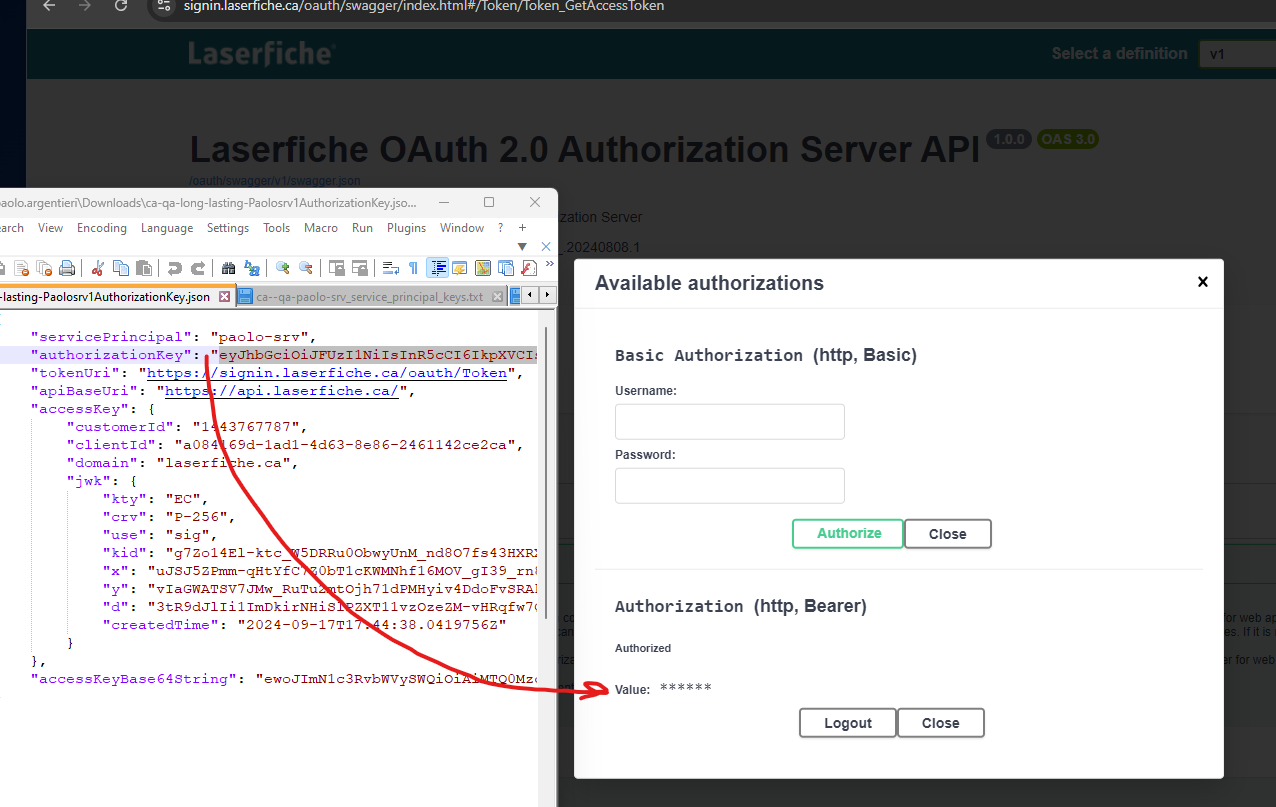Click the Close document icon in the Notepad++ toolbar

click(x=21, y=268)
